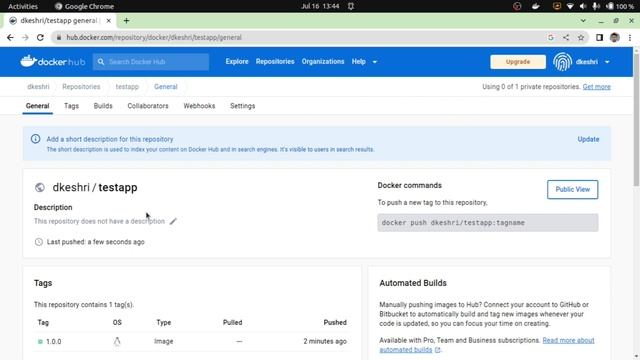
Task: Open the Help dropdown menu
Action: [364, 62]
